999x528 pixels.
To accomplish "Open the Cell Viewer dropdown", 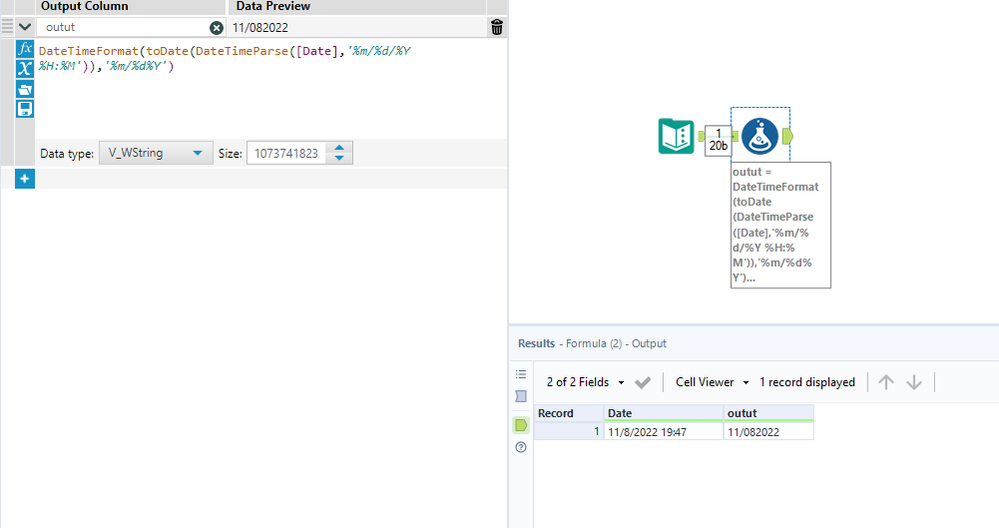I will coord(712,382).
